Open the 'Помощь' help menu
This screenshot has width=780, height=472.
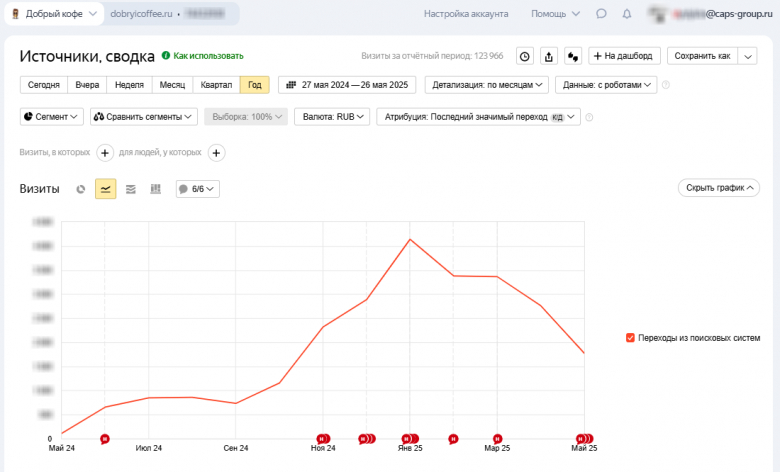(554, 14)
